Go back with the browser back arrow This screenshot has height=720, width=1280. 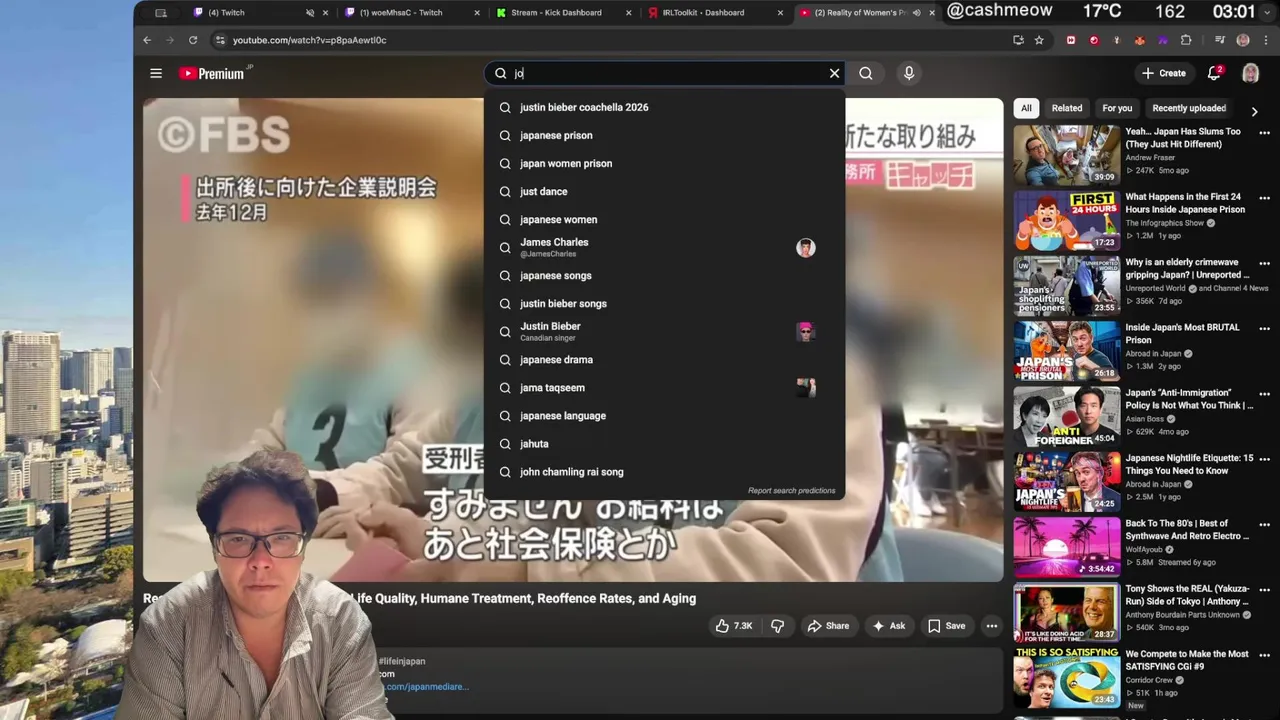tap(147, 40)
